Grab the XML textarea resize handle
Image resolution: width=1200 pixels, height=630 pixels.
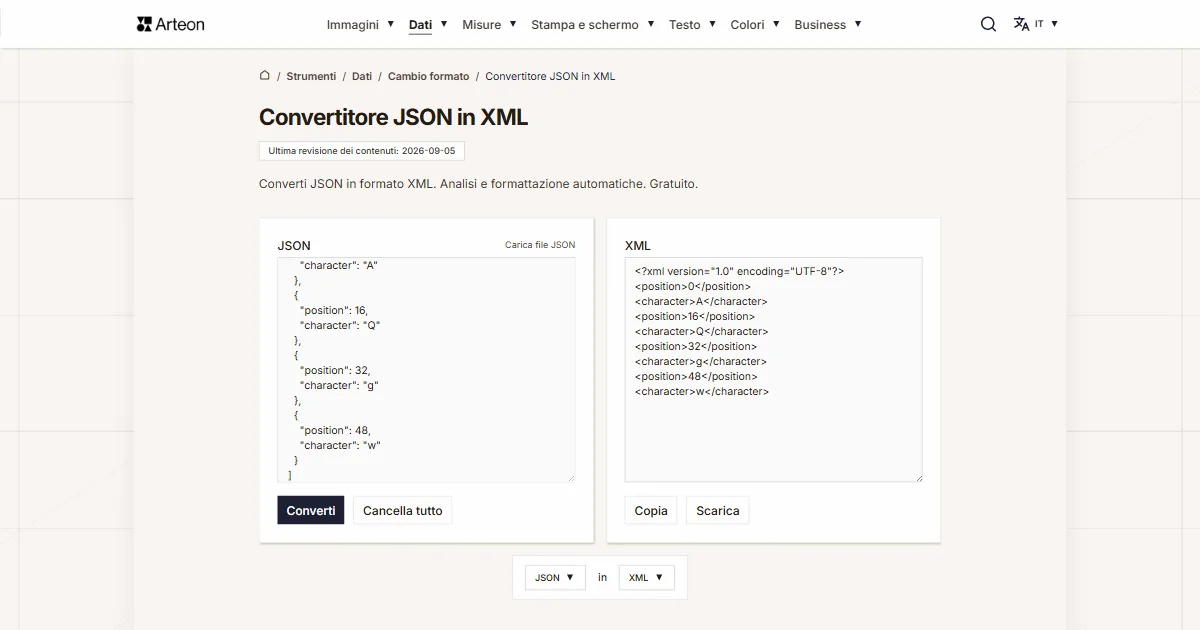pos(918,478)
